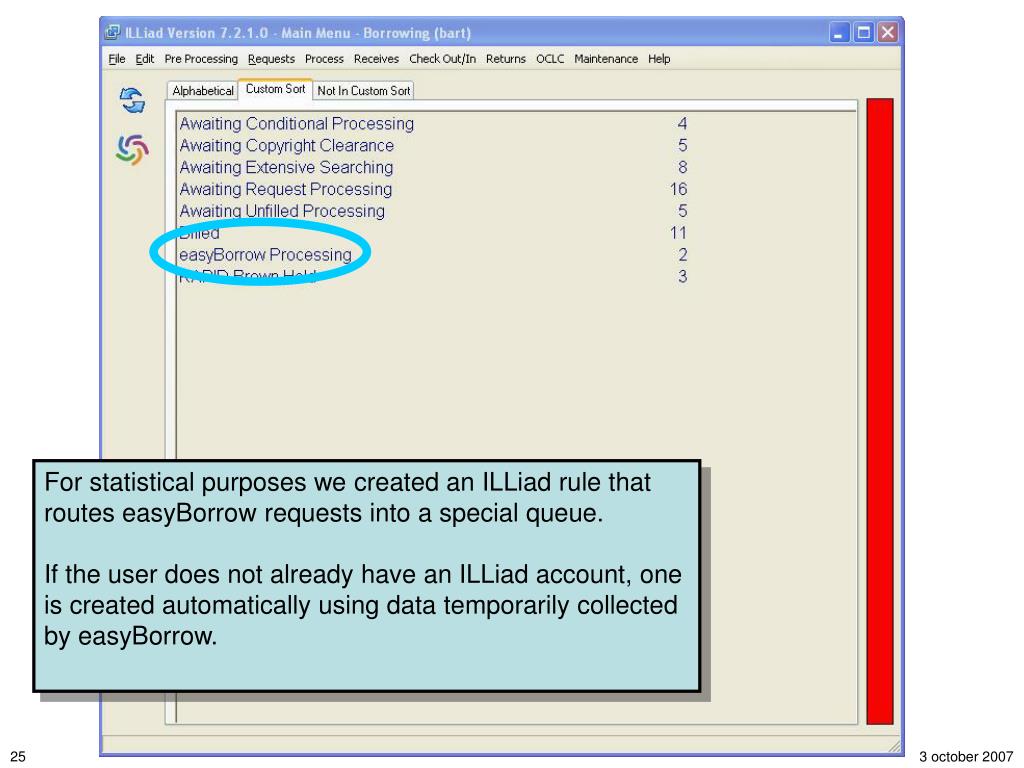
Task: Minimize the ILLiad window
Action: (x=839, y=32)
